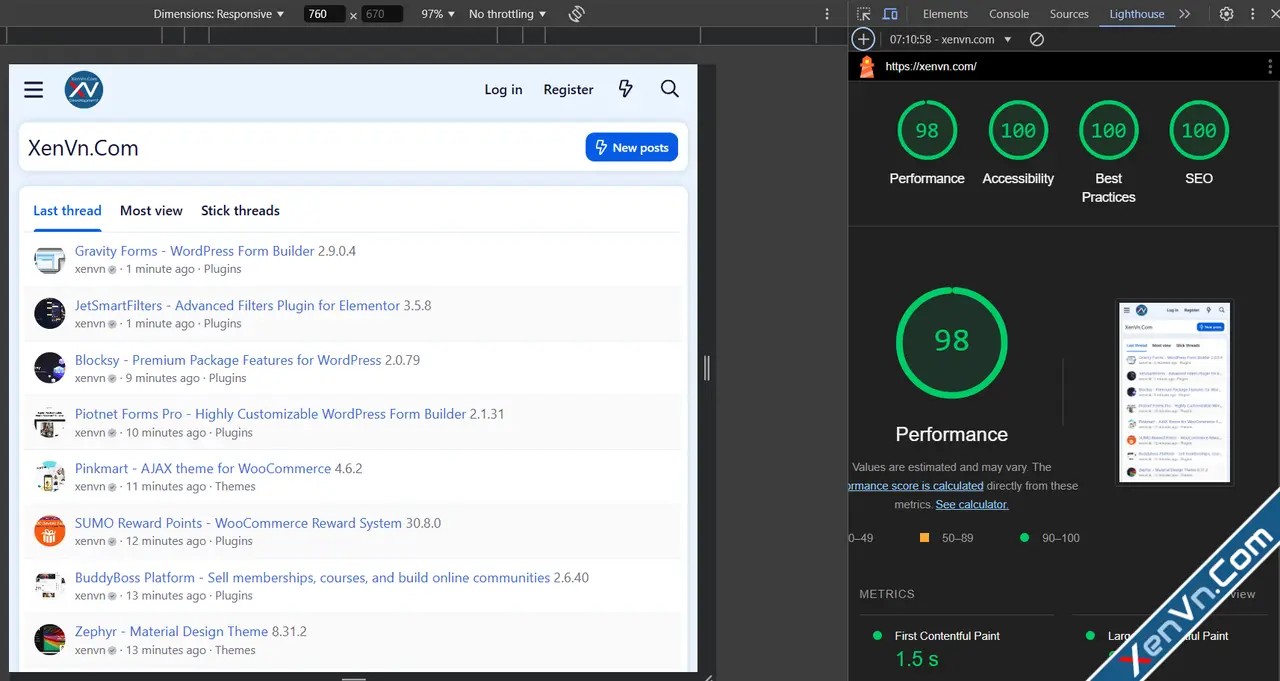Open the 97% zoom level dropdown
This screenshot has width=1280, height=681.
(437, 14)
